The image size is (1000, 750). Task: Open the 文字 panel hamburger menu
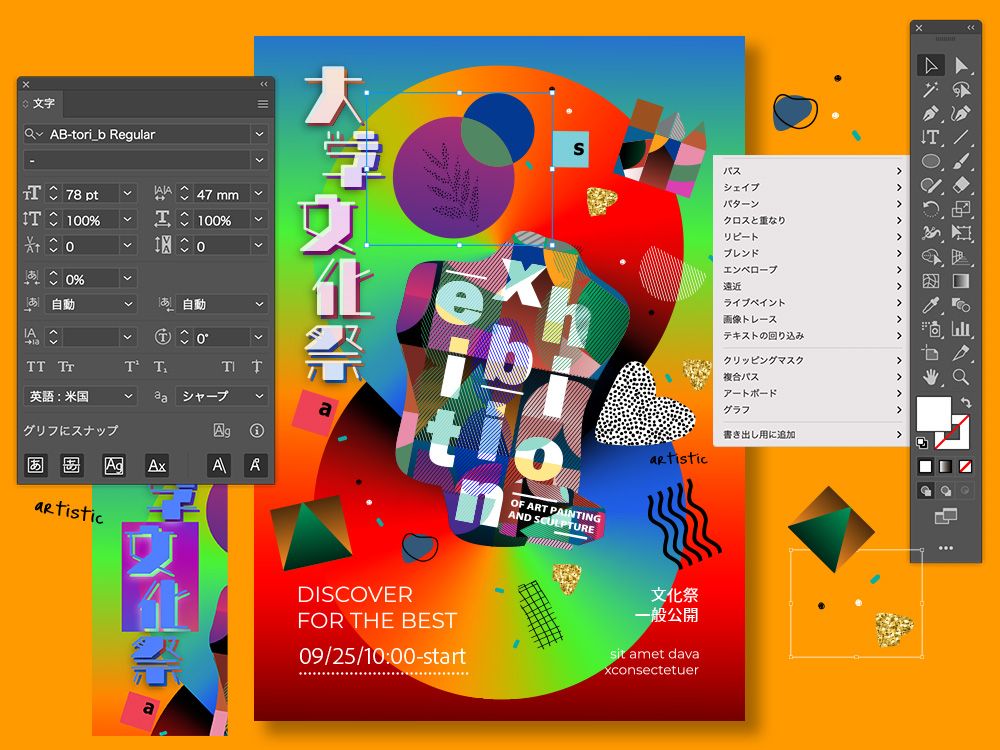[263, 104]
